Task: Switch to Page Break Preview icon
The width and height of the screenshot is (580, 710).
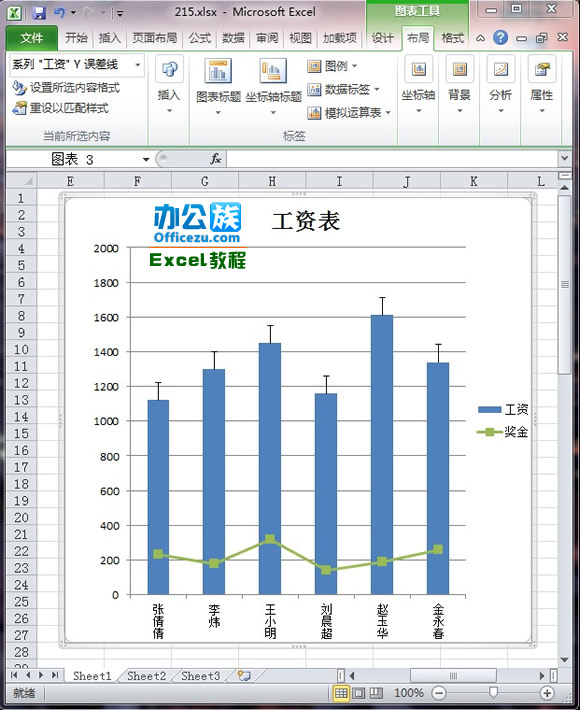Action: point(376,693)
